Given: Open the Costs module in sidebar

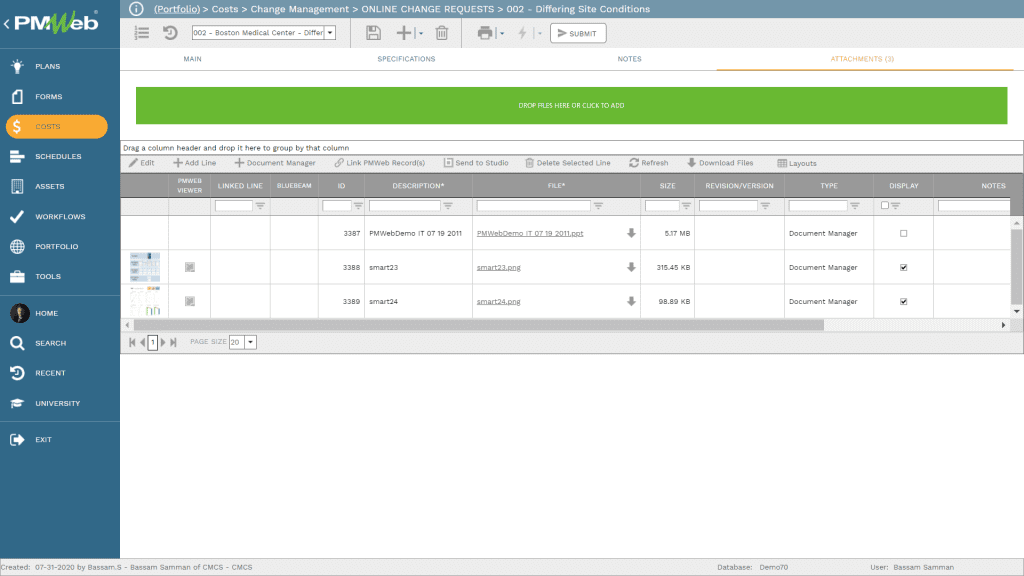Looking at the screenshot, I should coord(56,127).
